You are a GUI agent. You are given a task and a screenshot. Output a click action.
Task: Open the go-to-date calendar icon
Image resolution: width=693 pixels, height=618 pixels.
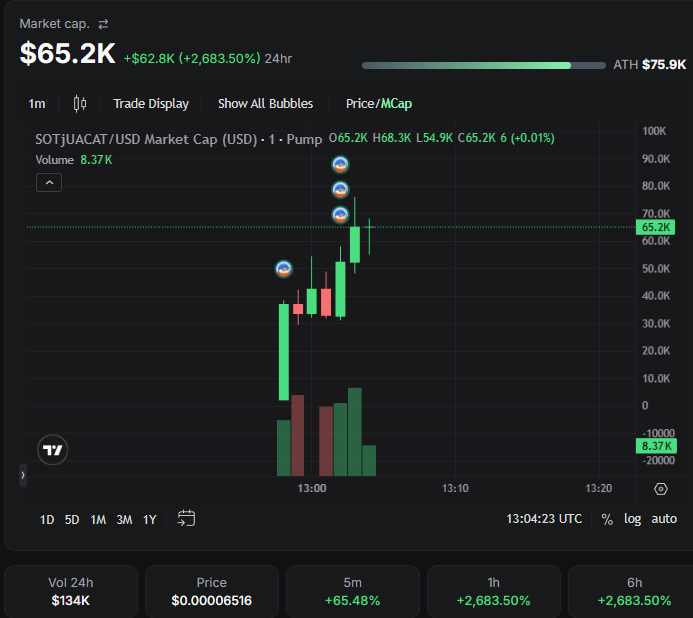point(186,518)
